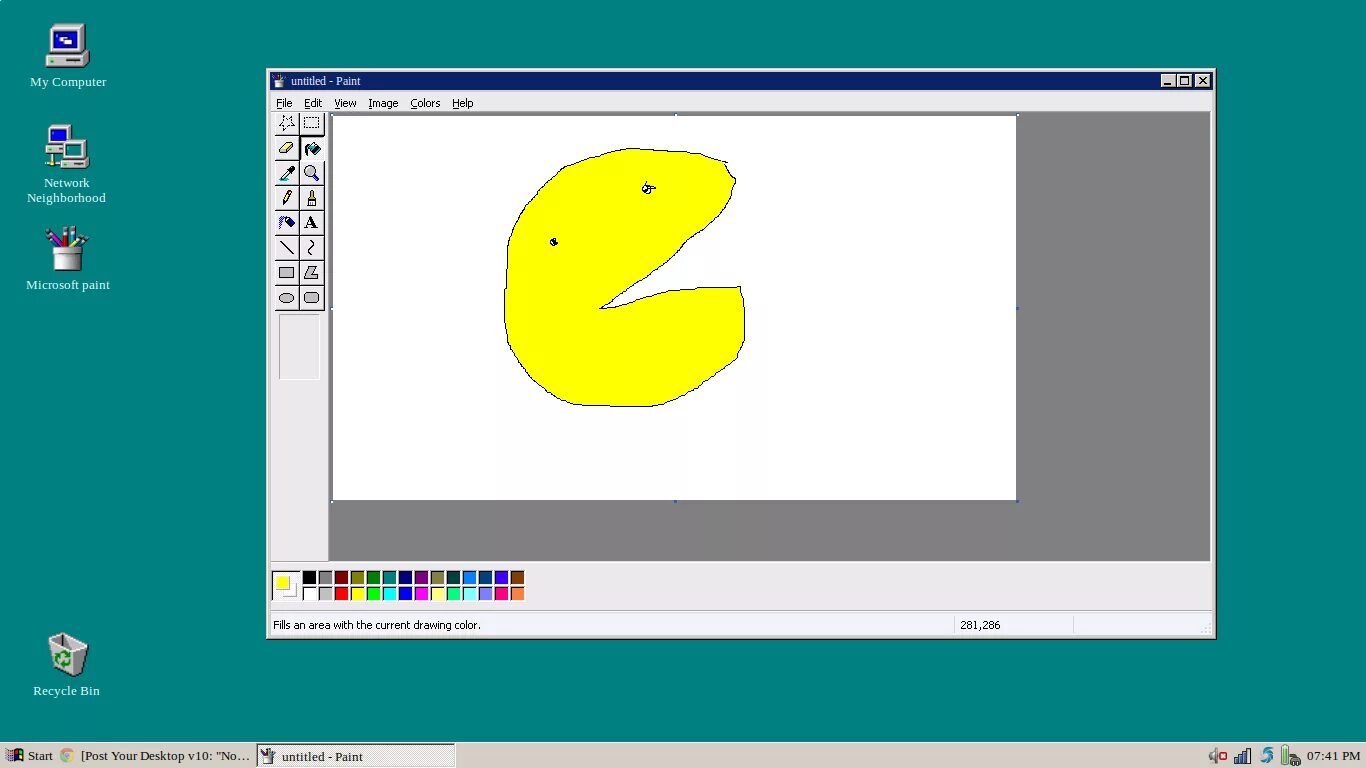Select the orange palette swatch
The height and width of the screenshot is (768, 1366).
[x=517, y=594]
